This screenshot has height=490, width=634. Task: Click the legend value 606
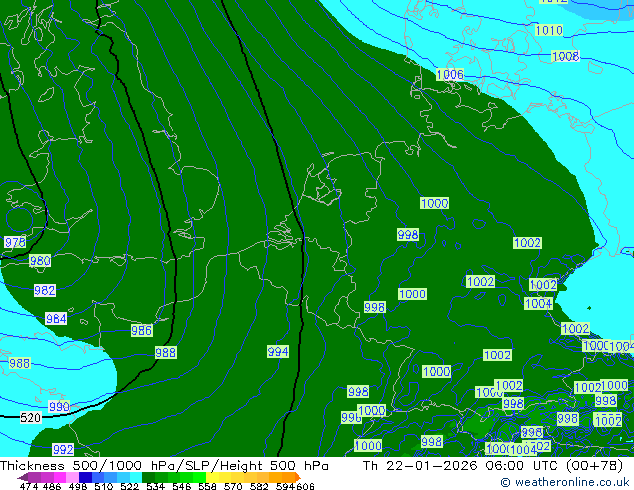coord(304,486)
